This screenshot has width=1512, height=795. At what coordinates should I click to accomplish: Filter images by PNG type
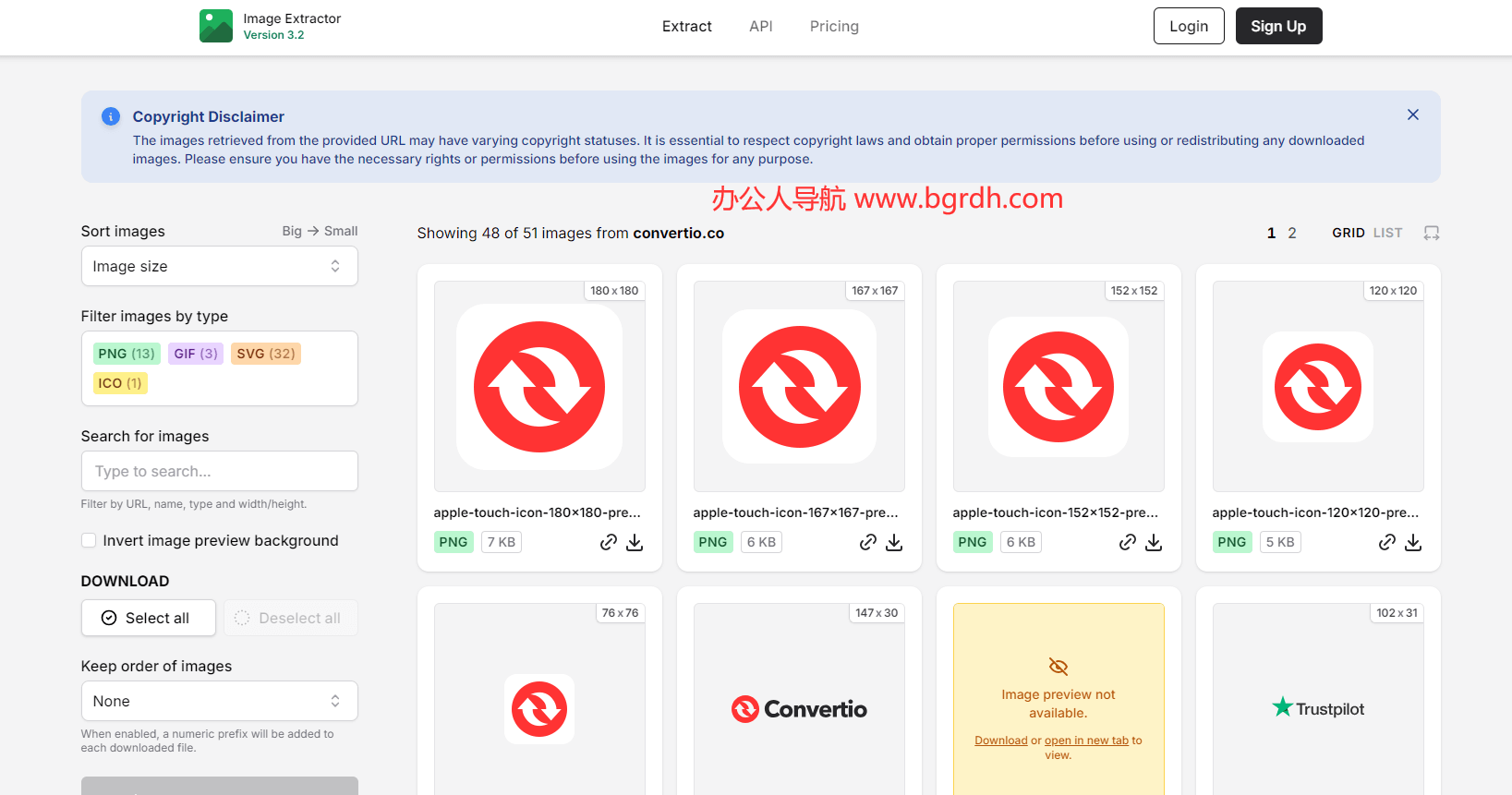coord(127,354)
